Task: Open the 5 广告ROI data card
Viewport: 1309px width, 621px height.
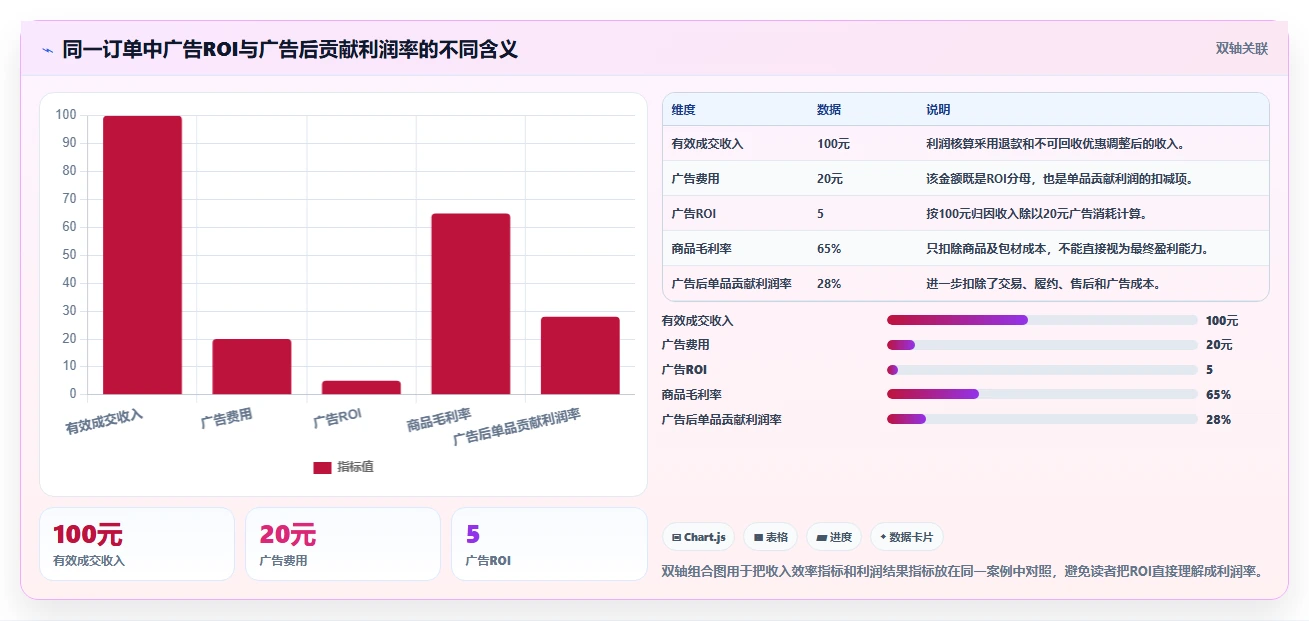Action: (549, 544)
